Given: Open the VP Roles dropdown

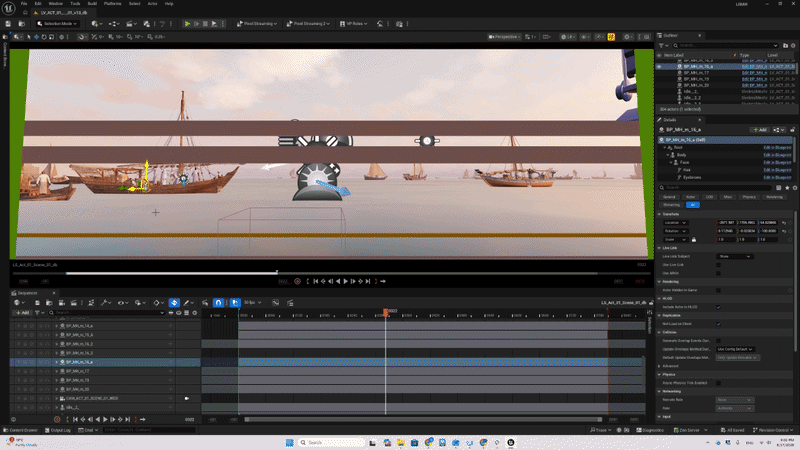Looking at the screenshot, I should pos(353,23).
